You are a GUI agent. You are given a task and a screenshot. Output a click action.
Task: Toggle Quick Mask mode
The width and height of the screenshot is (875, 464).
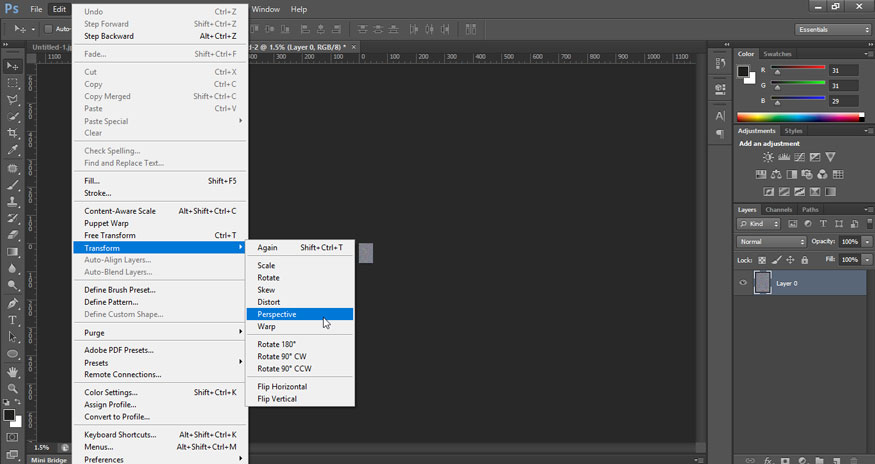click(x=12, y=437)
